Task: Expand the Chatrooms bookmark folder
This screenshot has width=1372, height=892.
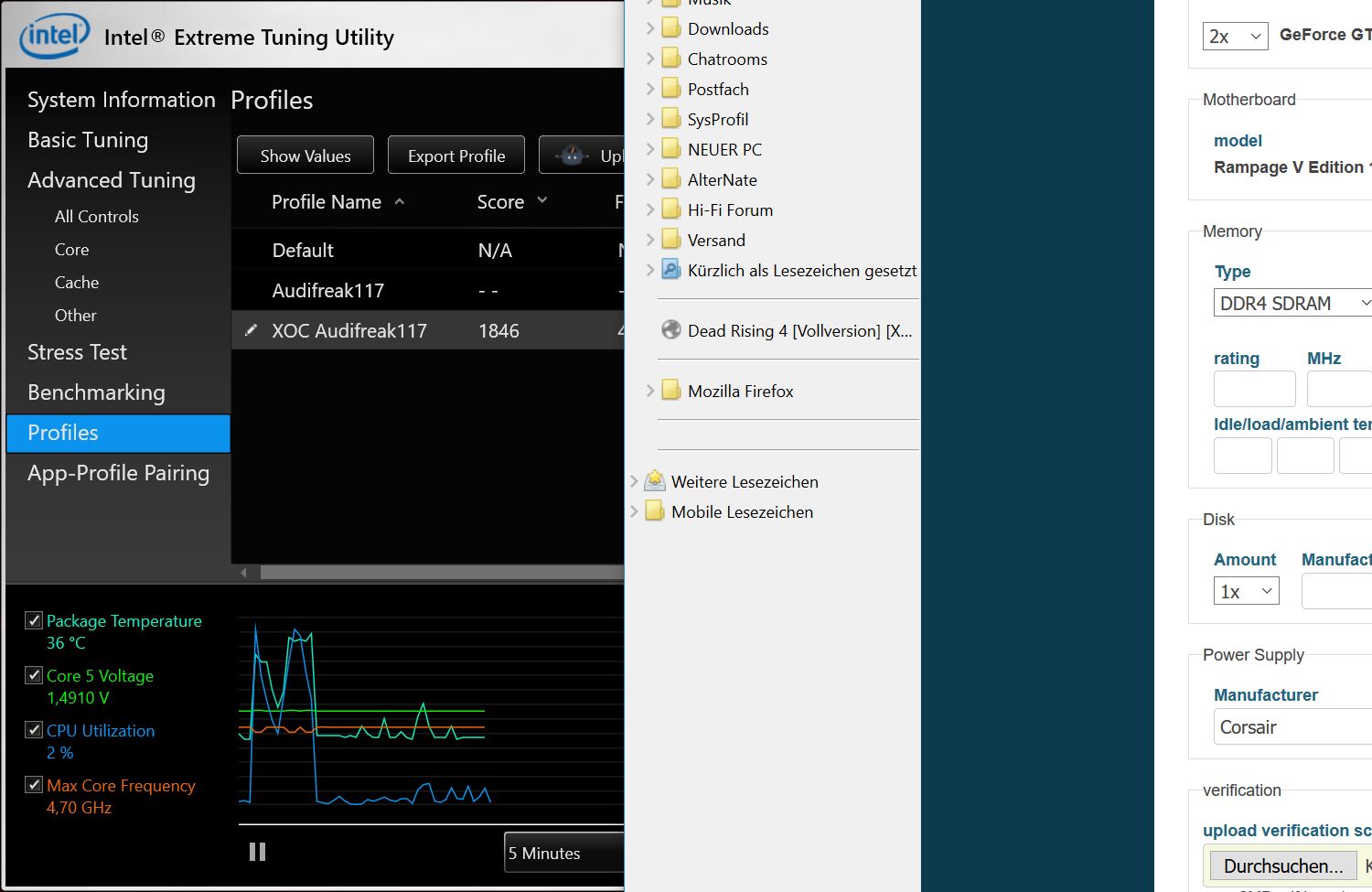Action: (x=650, y=59)
